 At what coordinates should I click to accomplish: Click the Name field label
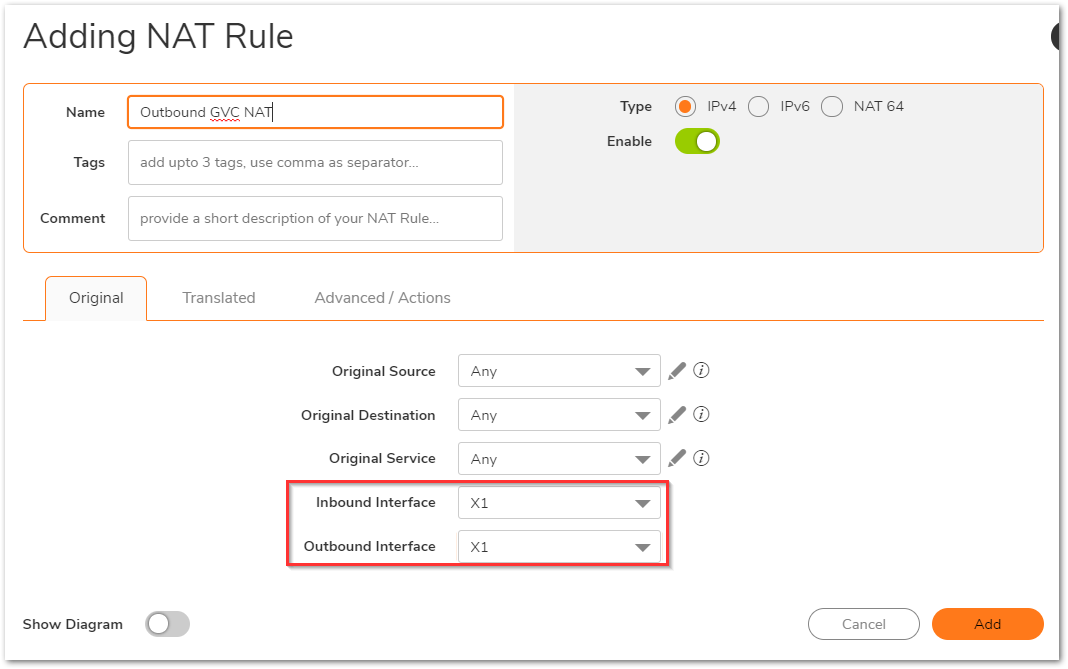[85, 112]
